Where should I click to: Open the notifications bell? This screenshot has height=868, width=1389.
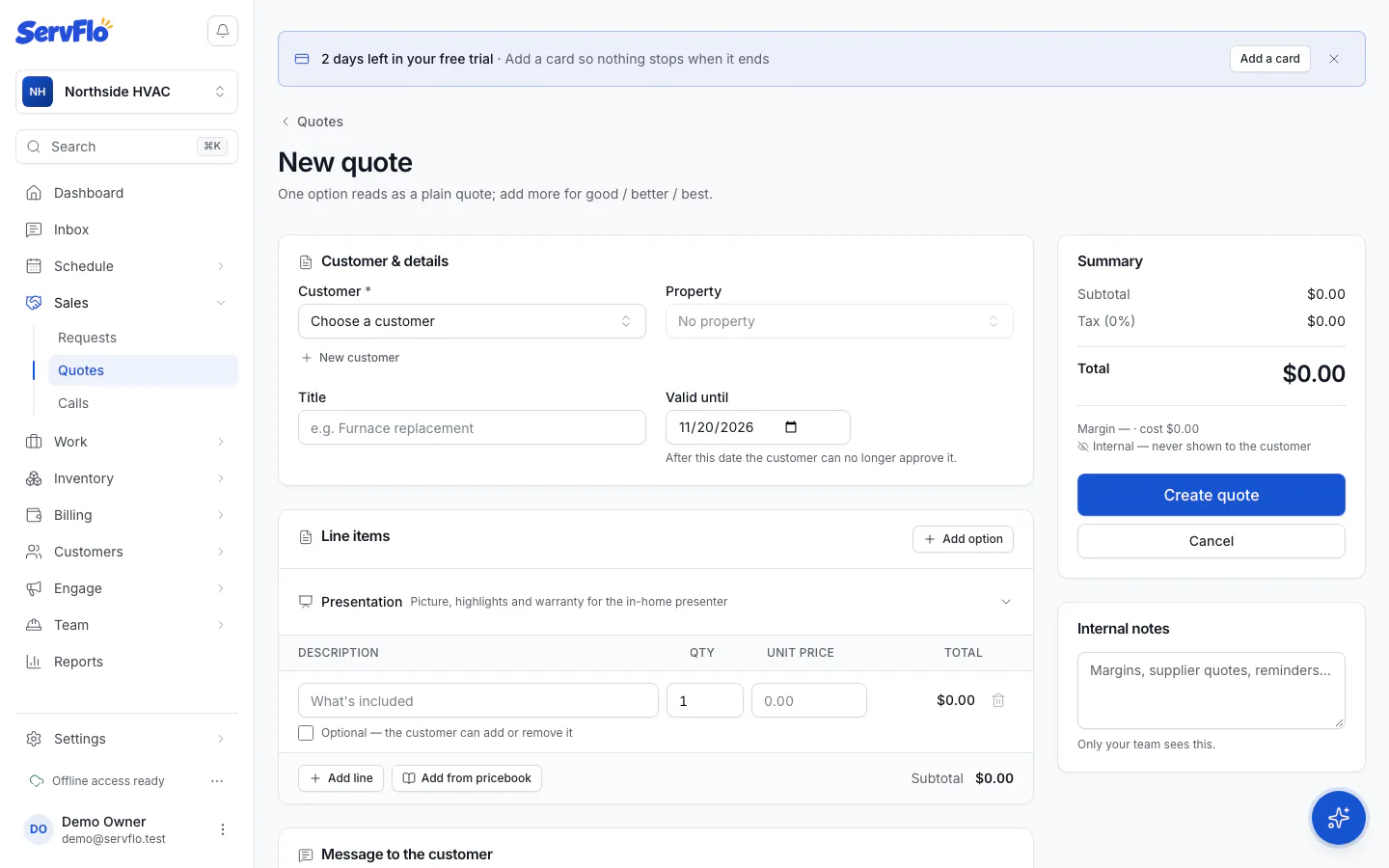point(223,31)
